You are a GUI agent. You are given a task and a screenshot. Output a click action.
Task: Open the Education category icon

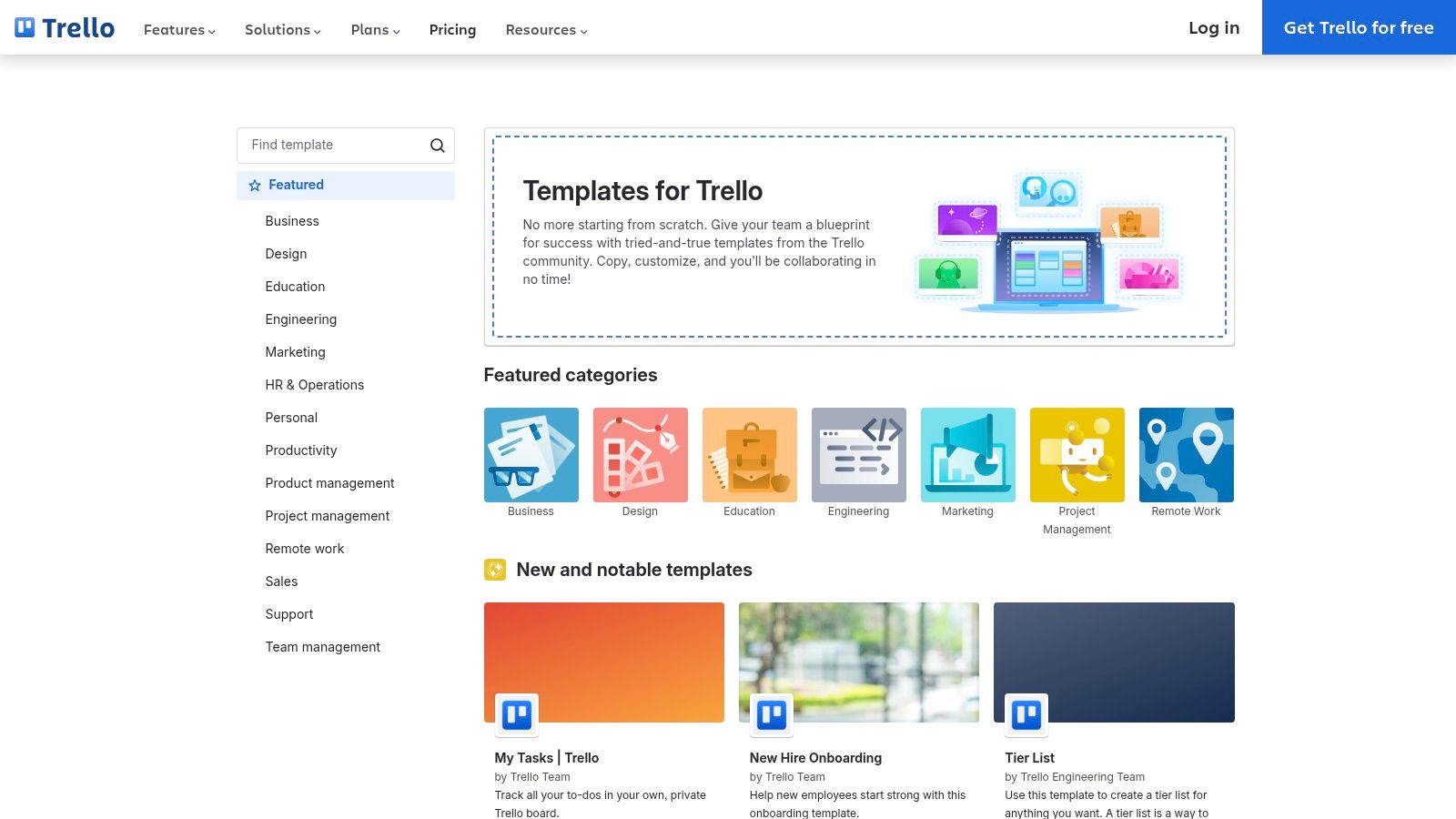750,455
